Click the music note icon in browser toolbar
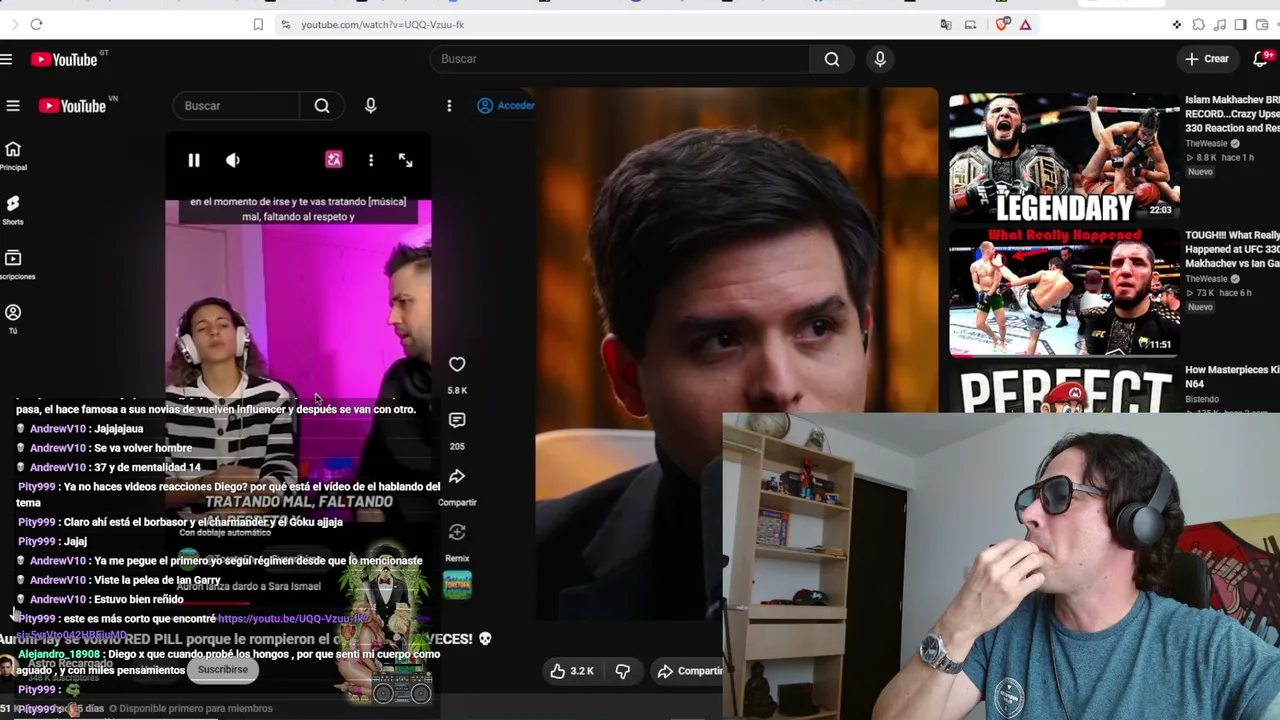The width and height of the screenshot is (1280, 720). click(x=1220, y=24)
